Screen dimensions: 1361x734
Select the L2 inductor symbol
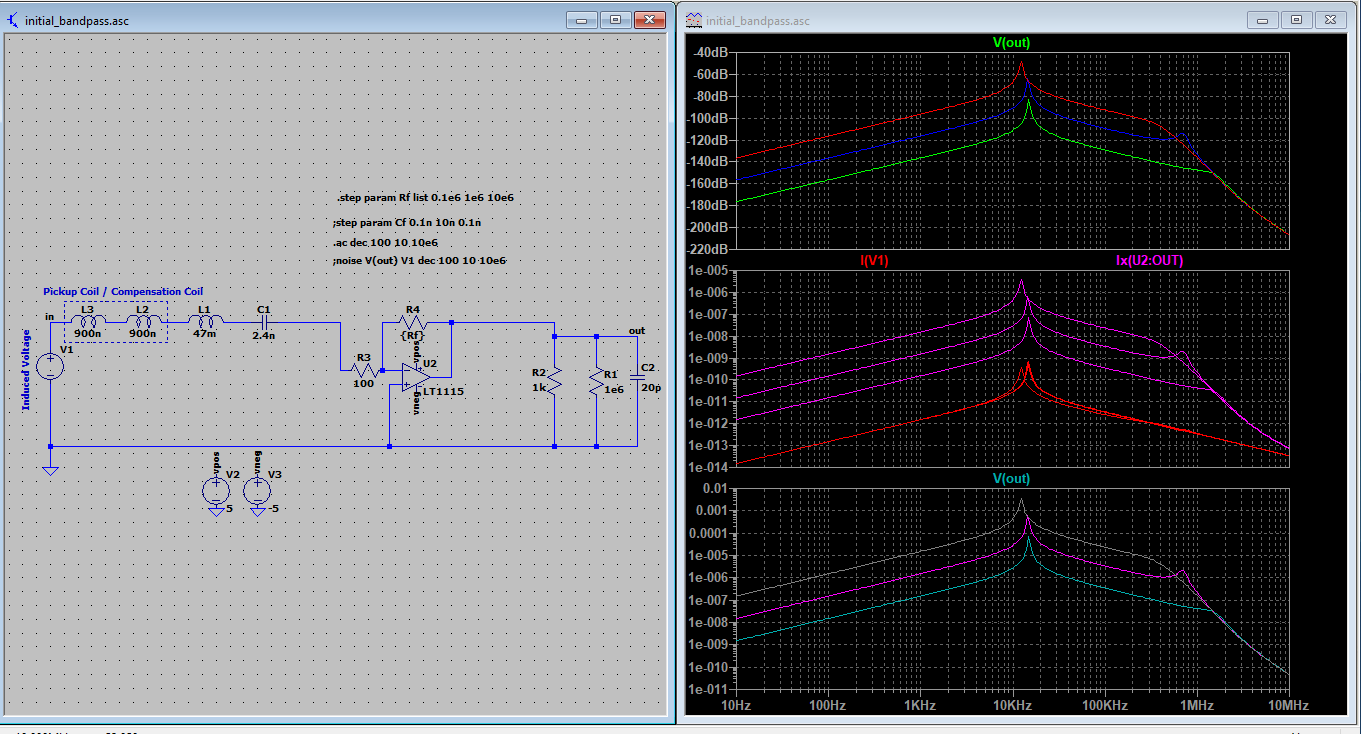click(144, 321)
